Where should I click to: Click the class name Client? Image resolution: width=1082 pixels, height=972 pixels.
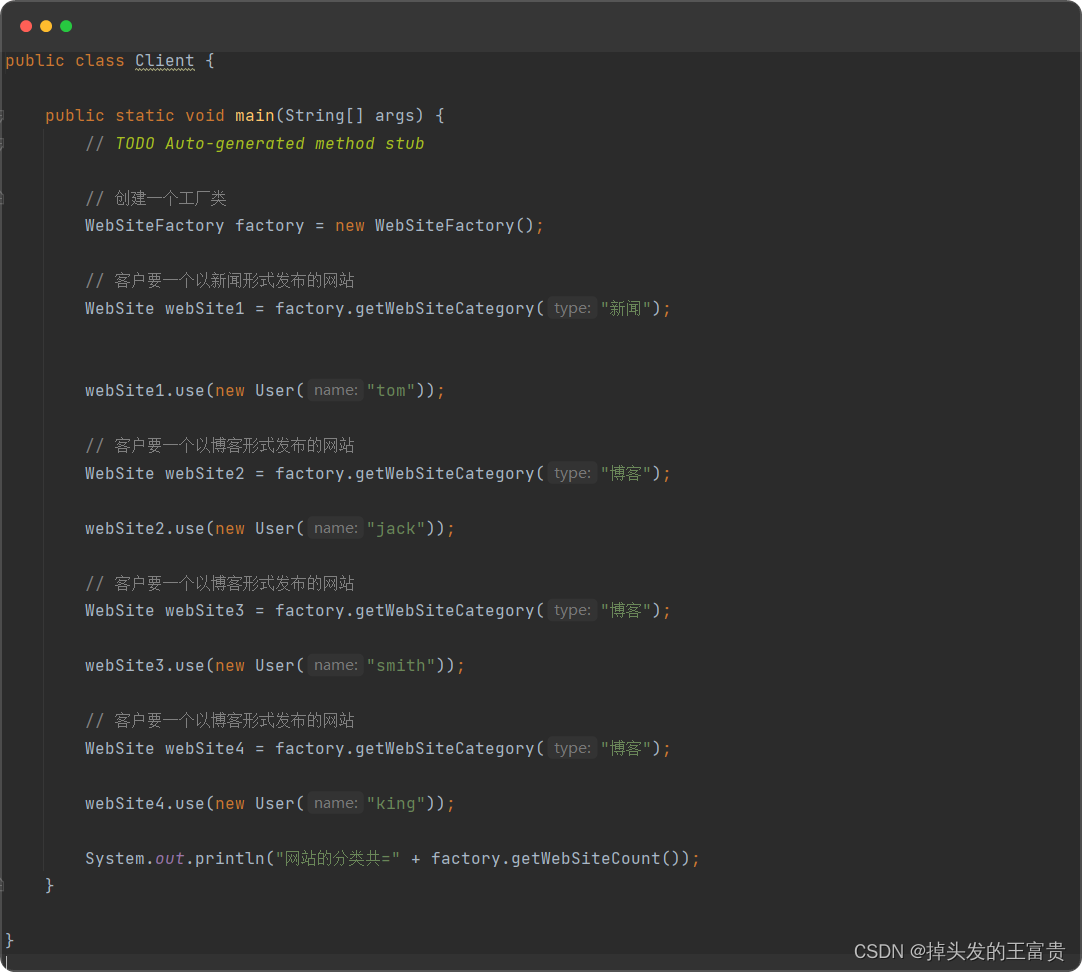coord(165,61)
